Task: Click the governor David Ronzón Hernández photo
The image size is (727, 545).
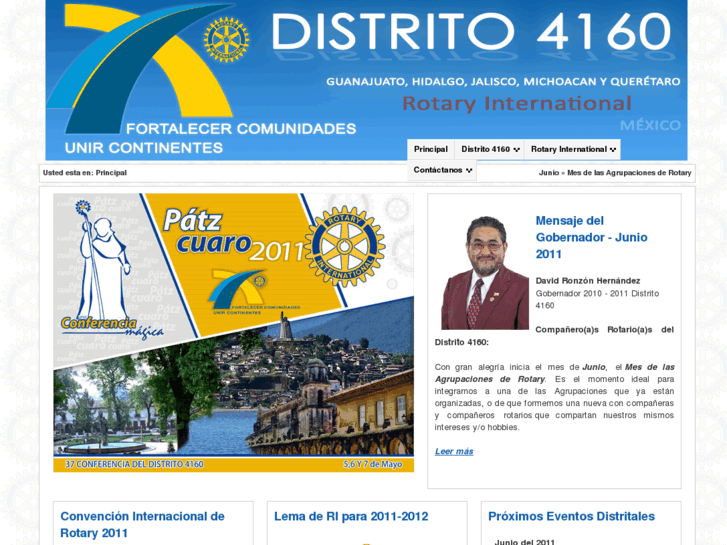Action: tap(485, 273)
